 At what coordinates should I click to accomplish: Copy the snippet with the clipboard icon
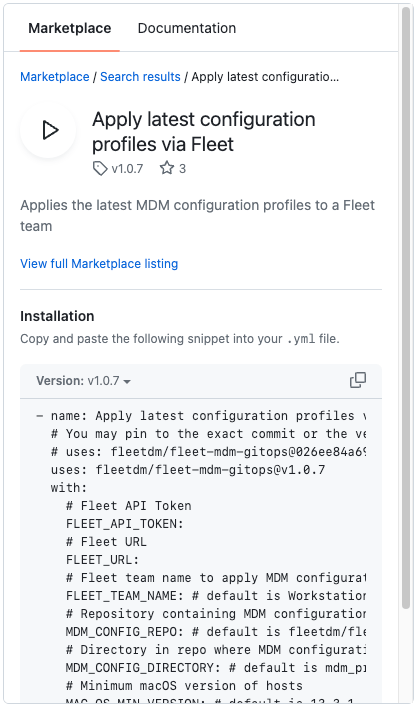[358, 380]
